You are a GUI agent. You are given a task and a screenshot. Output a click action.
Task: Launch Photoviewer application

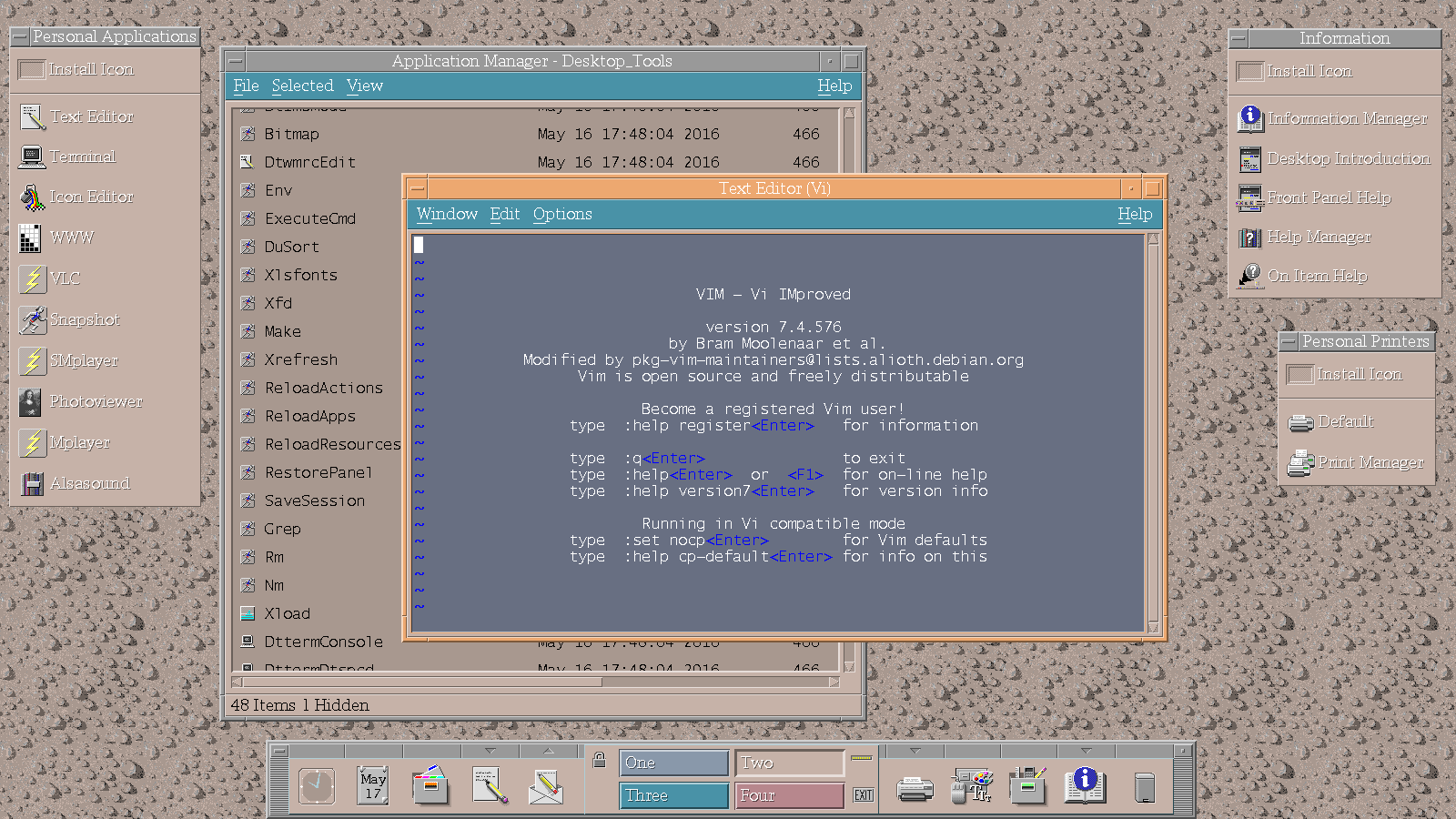coord(81,401)
